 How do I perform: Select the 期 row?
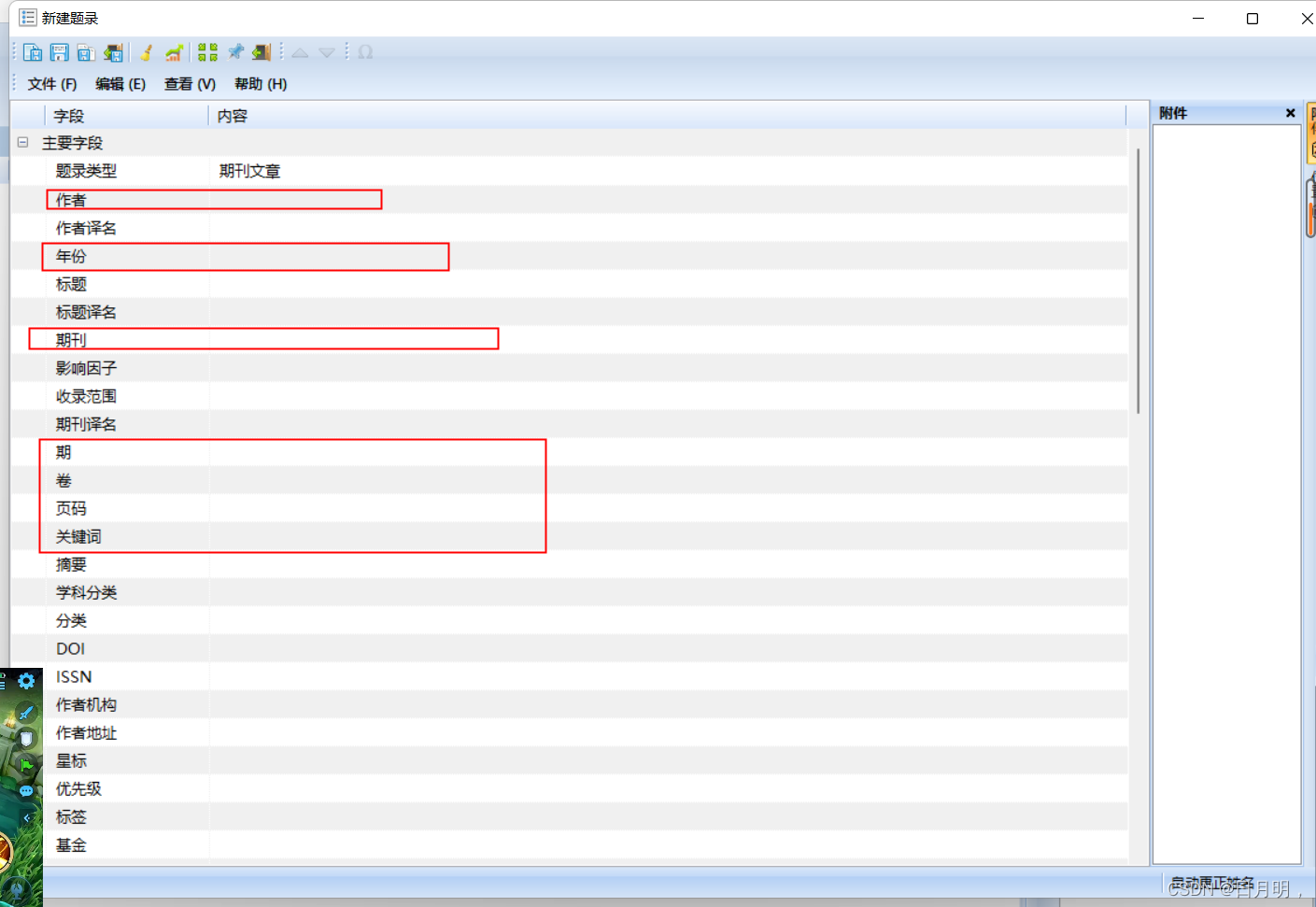pyautogui.click(x=569, y=452)
